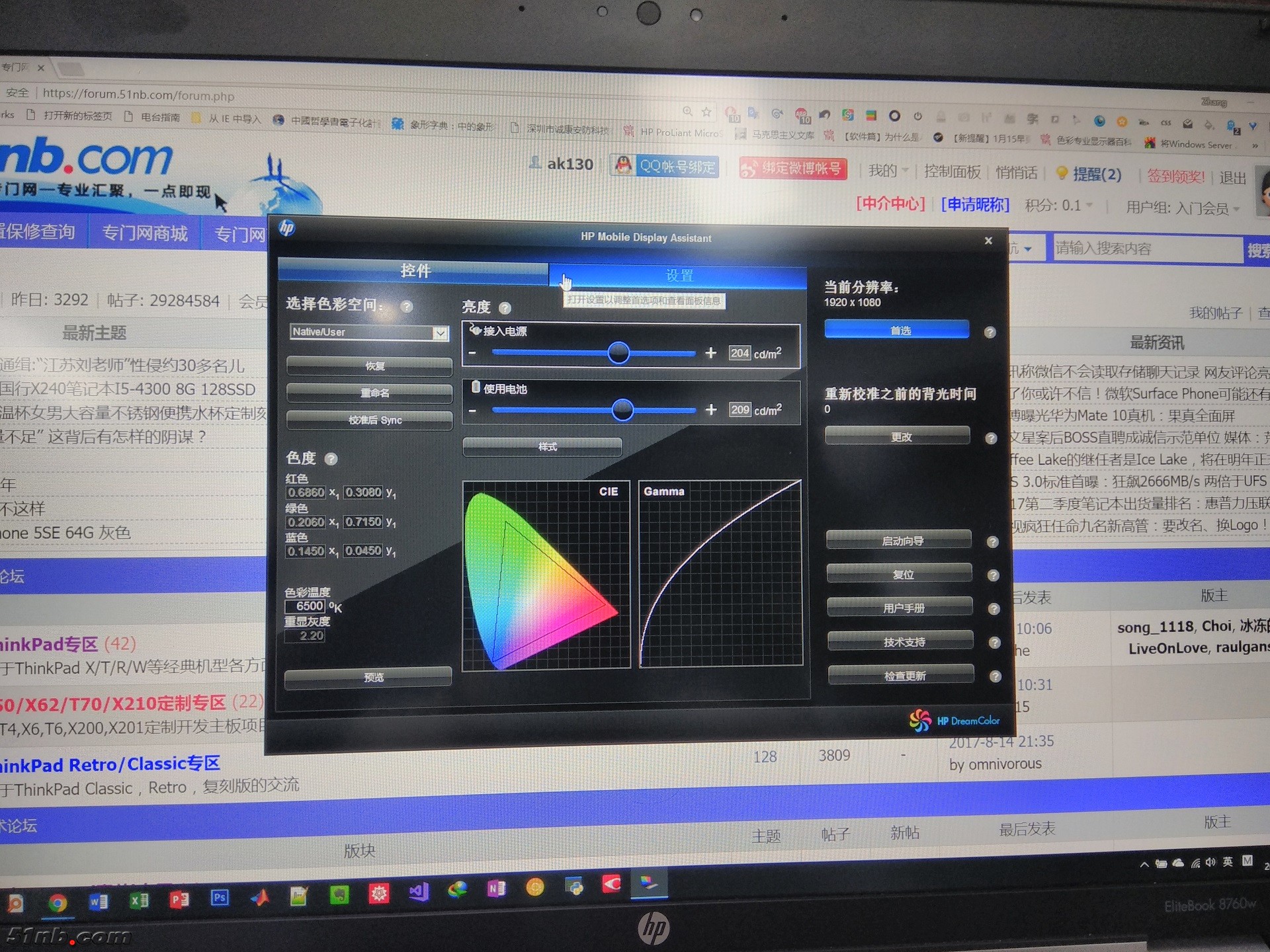The width and height of the screenshot is (1270, 952).
Task: Open Excel from the taskbar
Action: click(139, 900)
